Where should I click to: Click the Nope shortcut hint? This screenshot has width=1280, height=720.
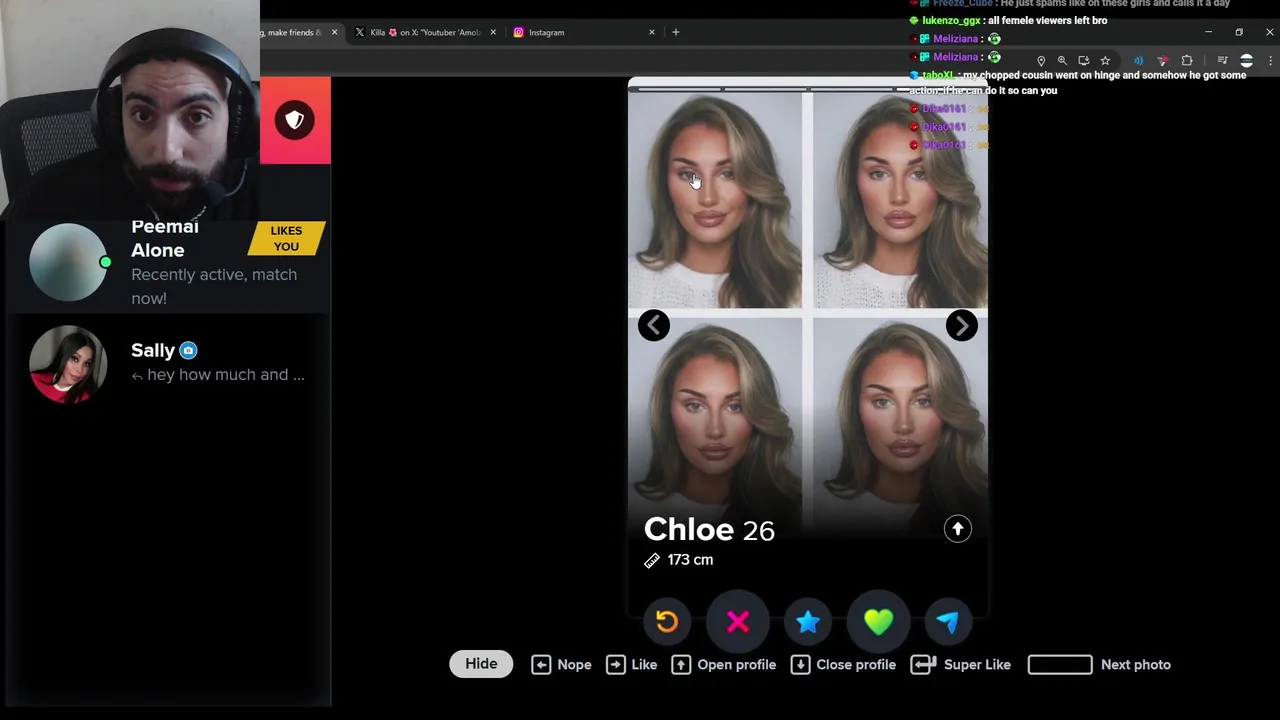coord(562,664)
